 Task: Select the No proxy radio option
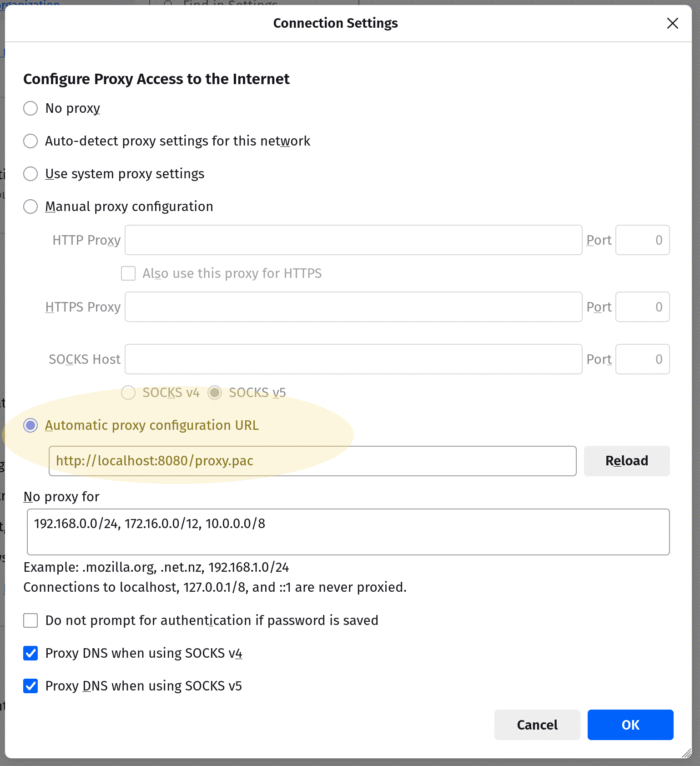pos(31,108)
